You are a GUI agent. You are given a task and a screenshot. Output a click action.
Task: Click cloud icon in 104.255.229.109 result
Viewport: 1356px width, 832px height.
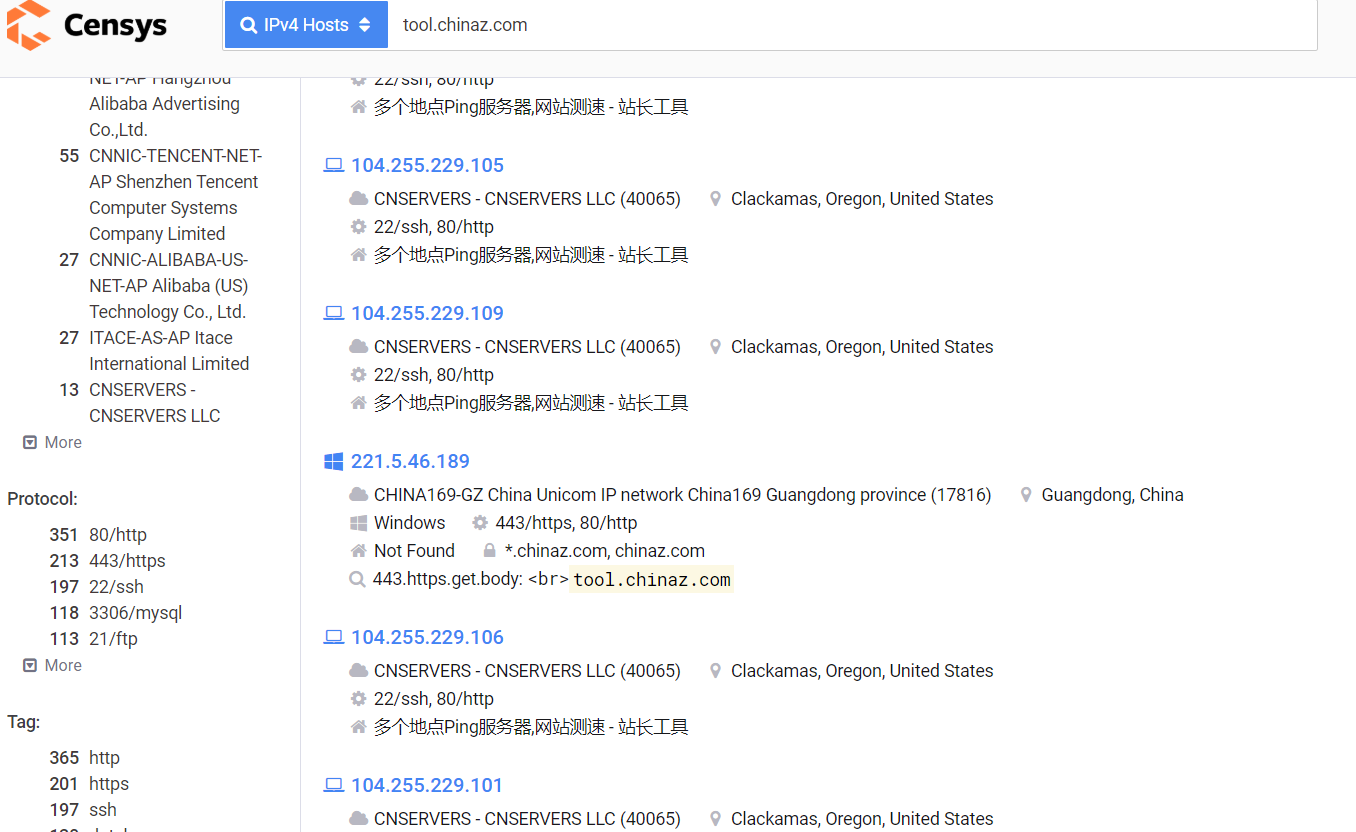click(x=358, y=347)
